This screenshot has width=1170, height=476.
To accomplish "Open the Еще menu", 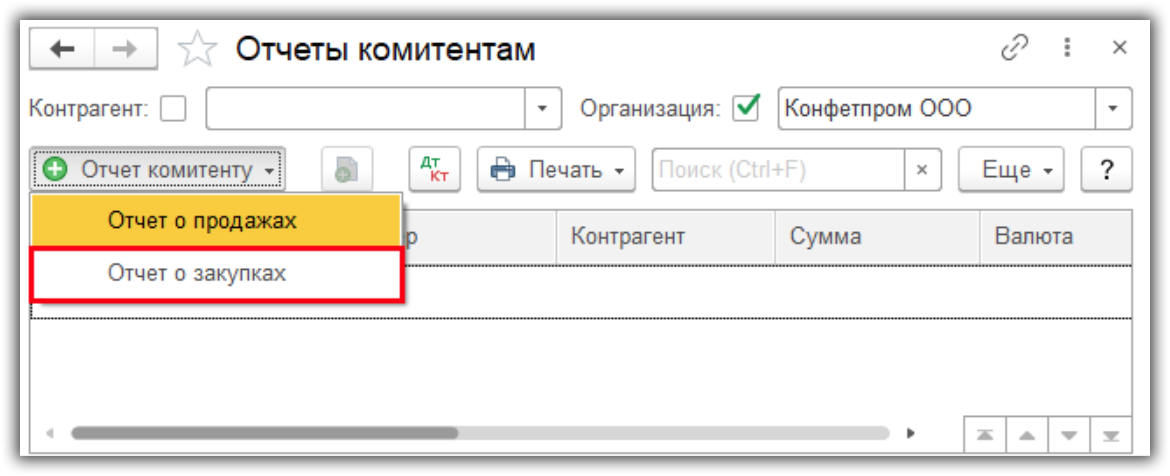I will (x=1011, y=170).
